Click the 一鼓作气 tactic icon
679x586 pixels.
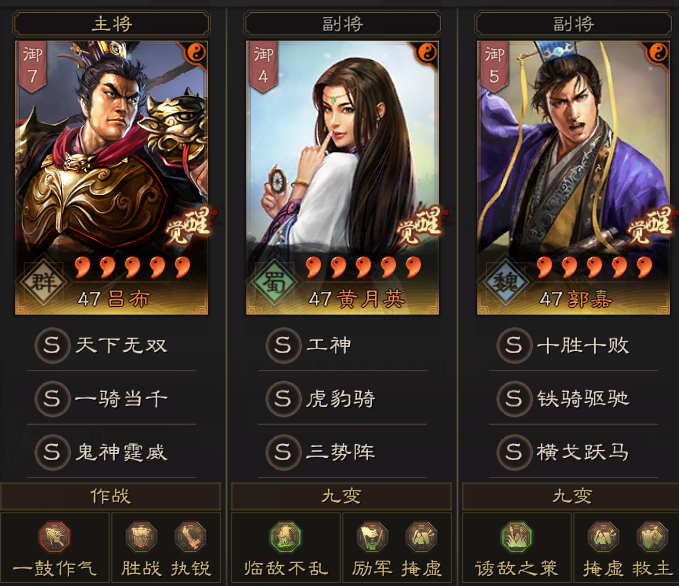pyautogui.click(x=54, y=537)
